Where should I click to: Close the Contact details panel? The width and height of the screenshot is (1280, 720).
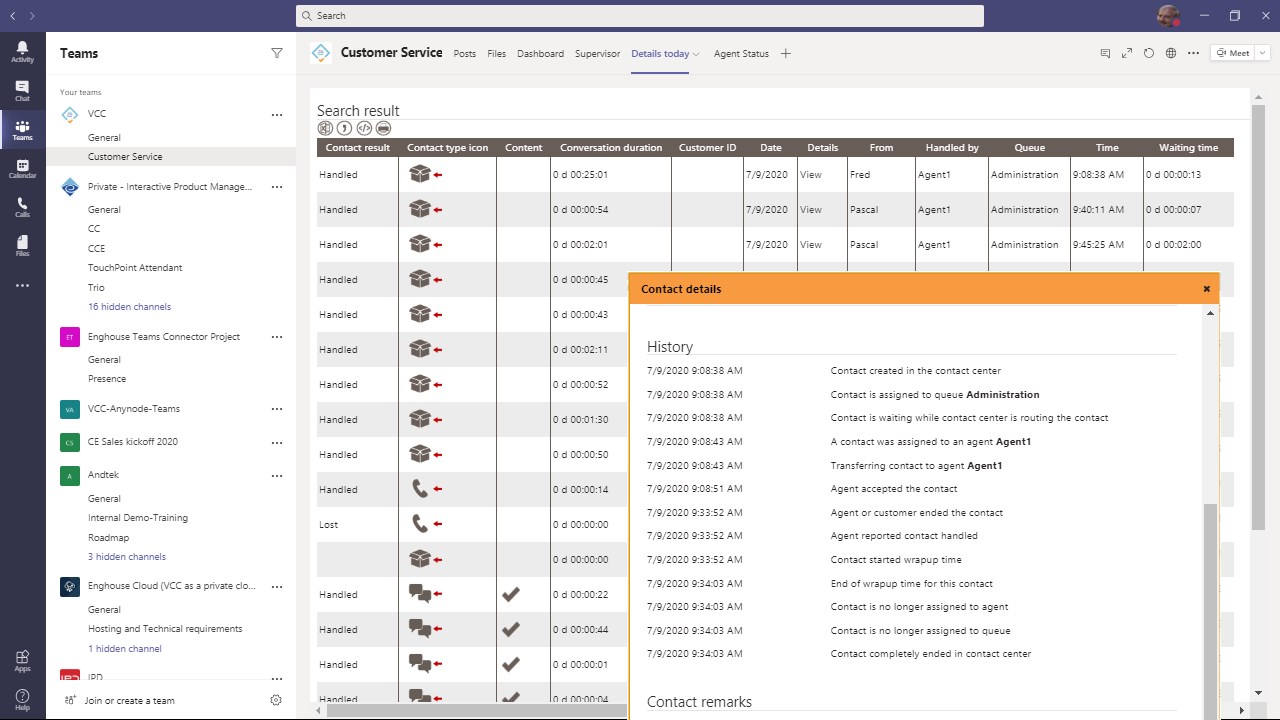click(1207, 289)
